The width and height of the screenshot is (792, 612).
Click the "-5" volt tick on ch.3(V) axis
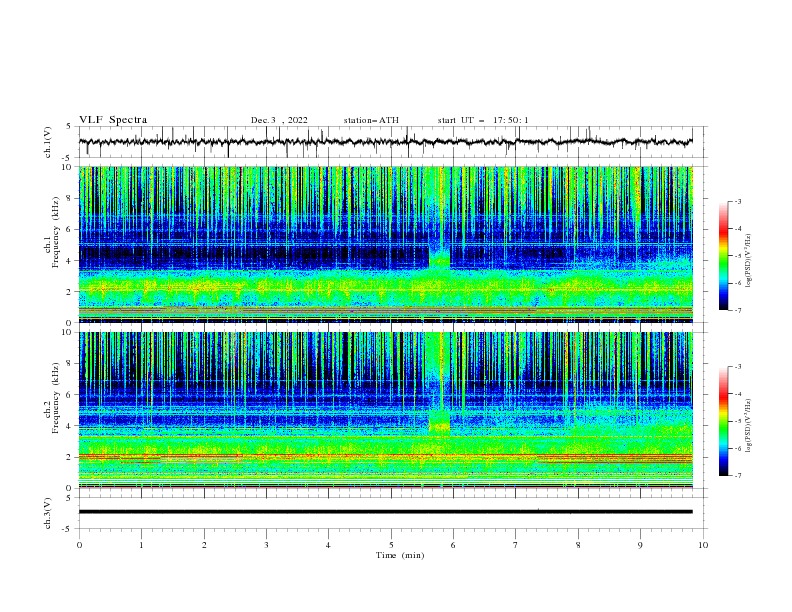(x=67, y=529)
